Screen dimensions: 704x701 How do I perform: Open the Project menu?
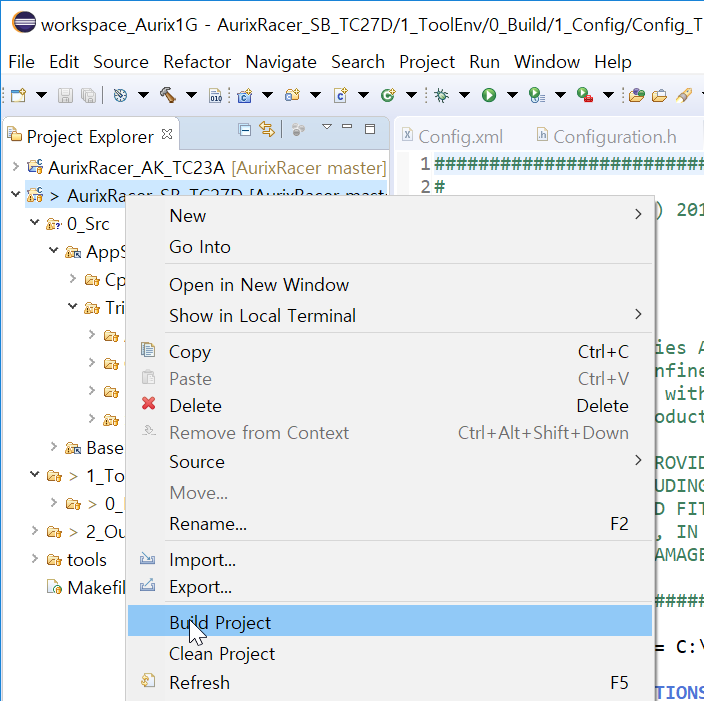427,62
